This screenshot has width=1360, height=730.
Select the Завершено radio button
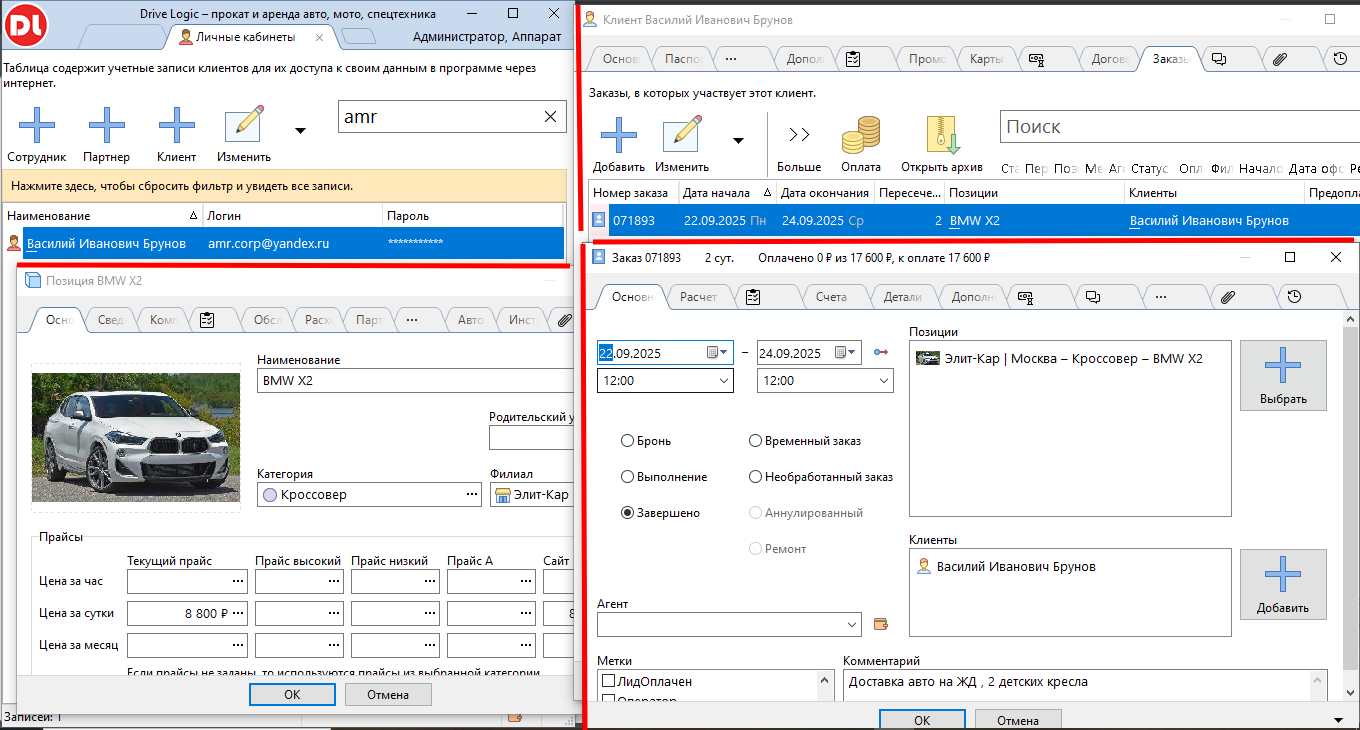(627, 513)
